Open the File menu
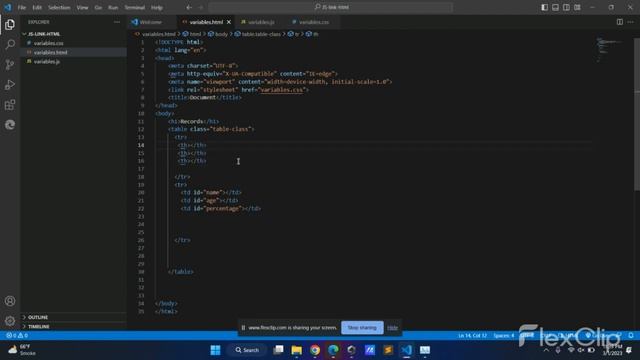Screen dimensions: 640x360 22,7
